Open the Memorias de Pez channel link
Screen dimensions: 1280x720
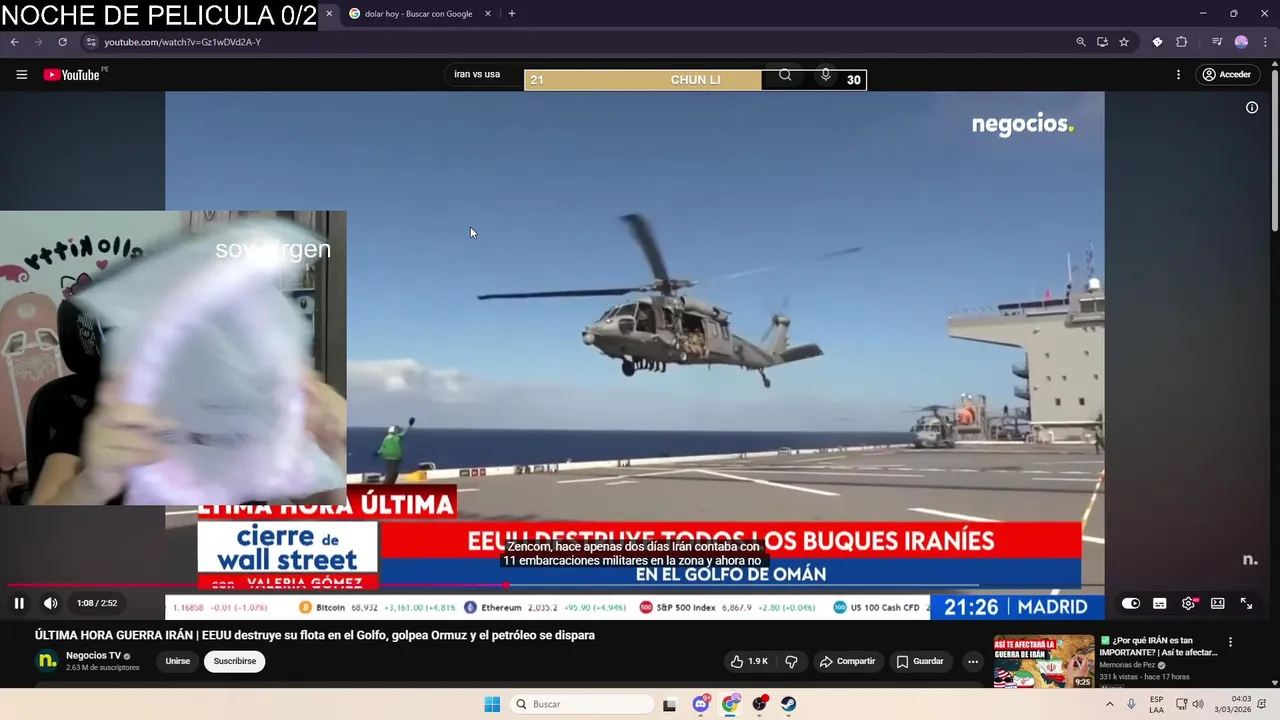tap(1127, 665)
